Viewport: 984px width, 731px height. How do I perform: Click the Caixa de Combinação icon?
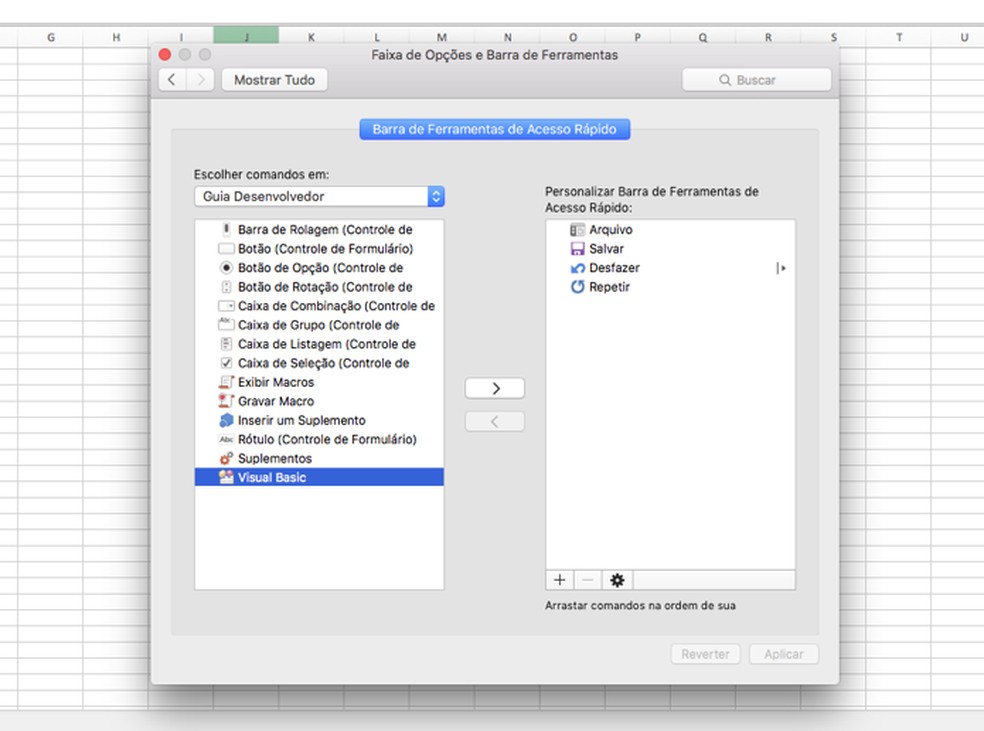[226, 306]
